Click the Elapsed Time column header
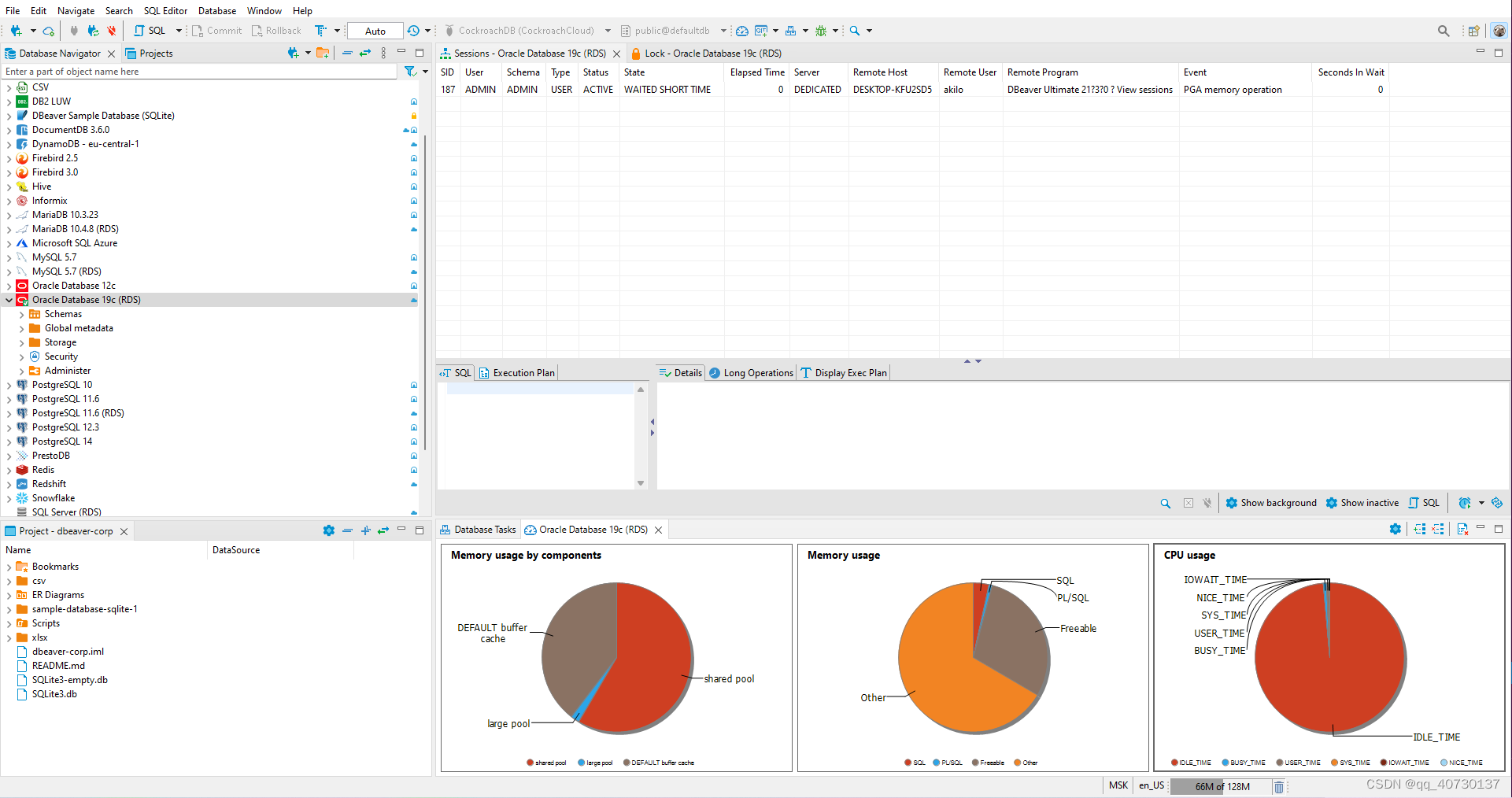This screenshot has height=798, width=1512. (757, 72)
